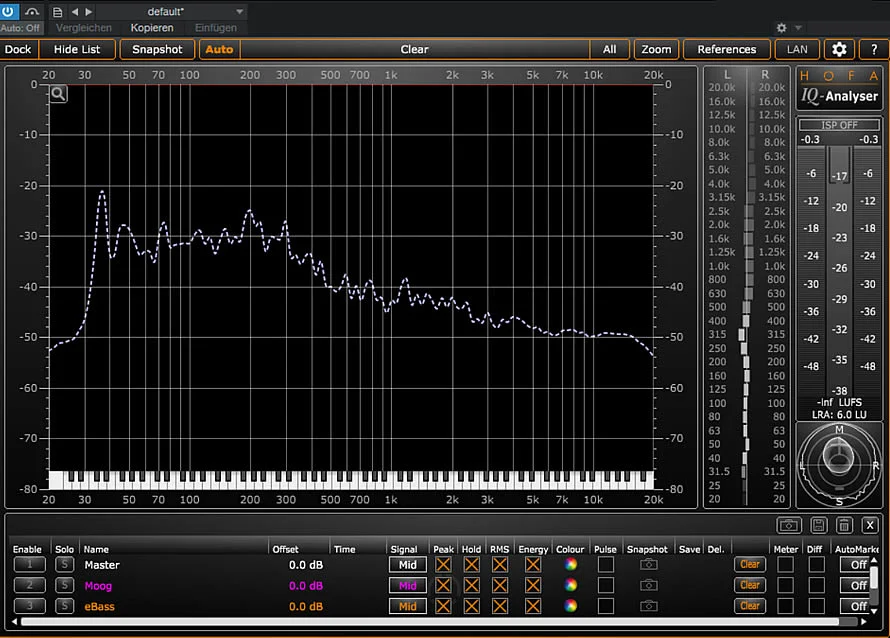Screen dimensions: 890x638
Task: Toggle Enable button 3 for eBass
Action: point(30,606)
